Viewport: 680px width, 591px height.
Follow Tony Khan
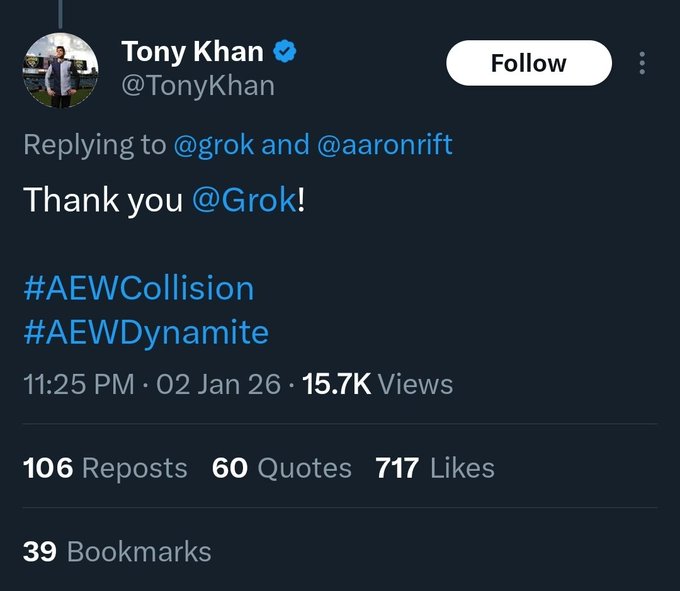tap(528, 63)
